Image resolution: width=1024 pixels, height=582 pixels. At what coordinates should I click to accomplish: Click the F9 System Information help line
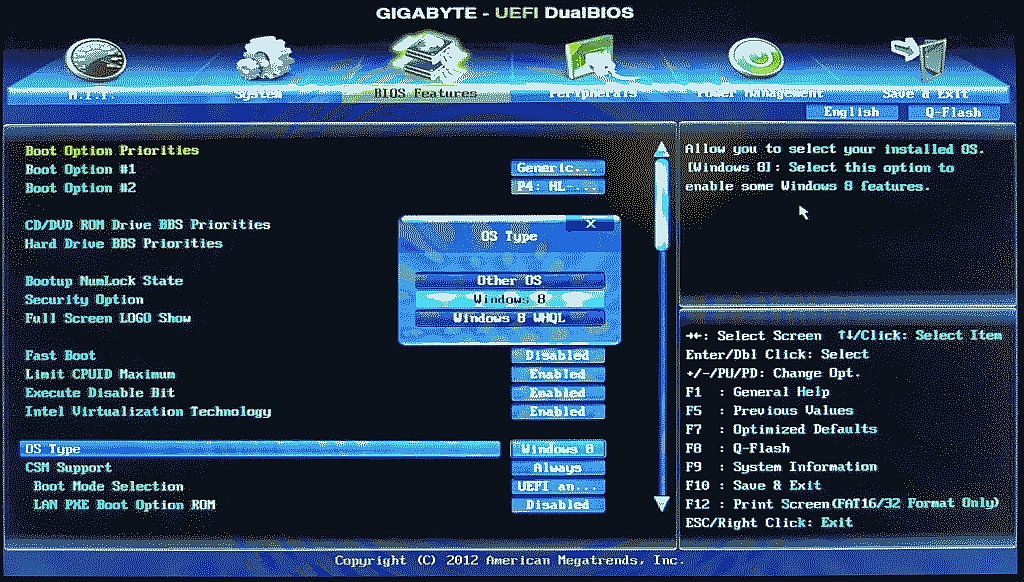pos(781,467)
